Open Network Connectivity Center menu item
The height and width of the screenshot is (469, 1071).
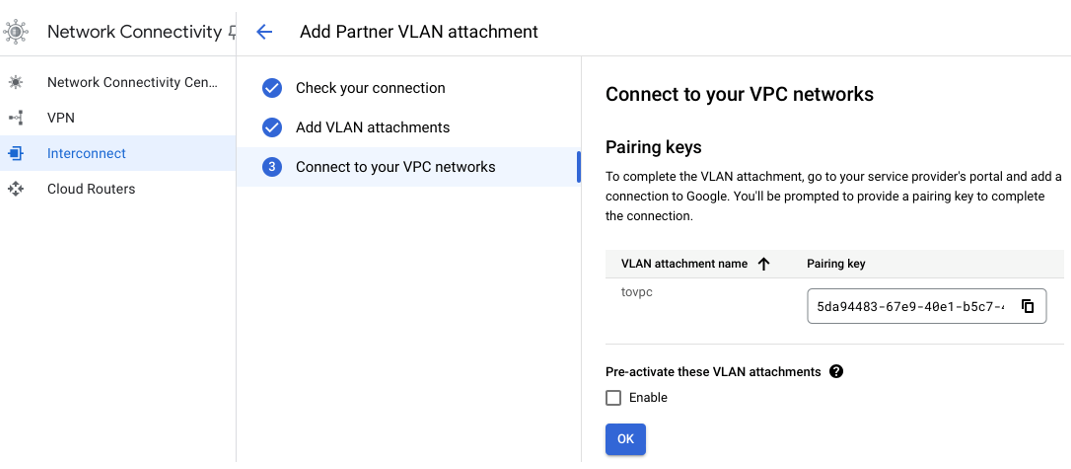coord(132,82)
